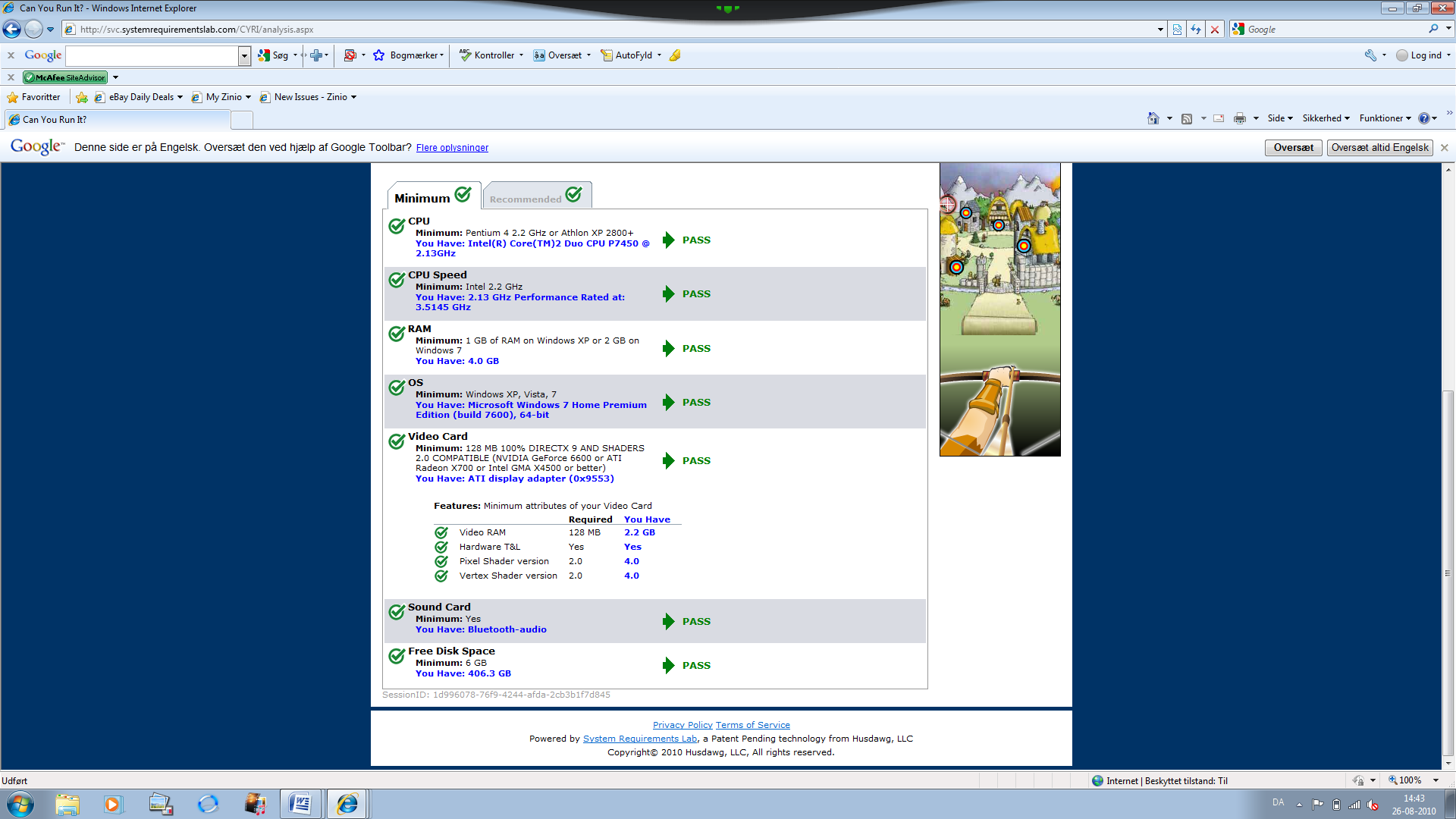Screen dimensions: 1456x819
Task: Click the Favoritter star button
Action: [x=33, y=97]
